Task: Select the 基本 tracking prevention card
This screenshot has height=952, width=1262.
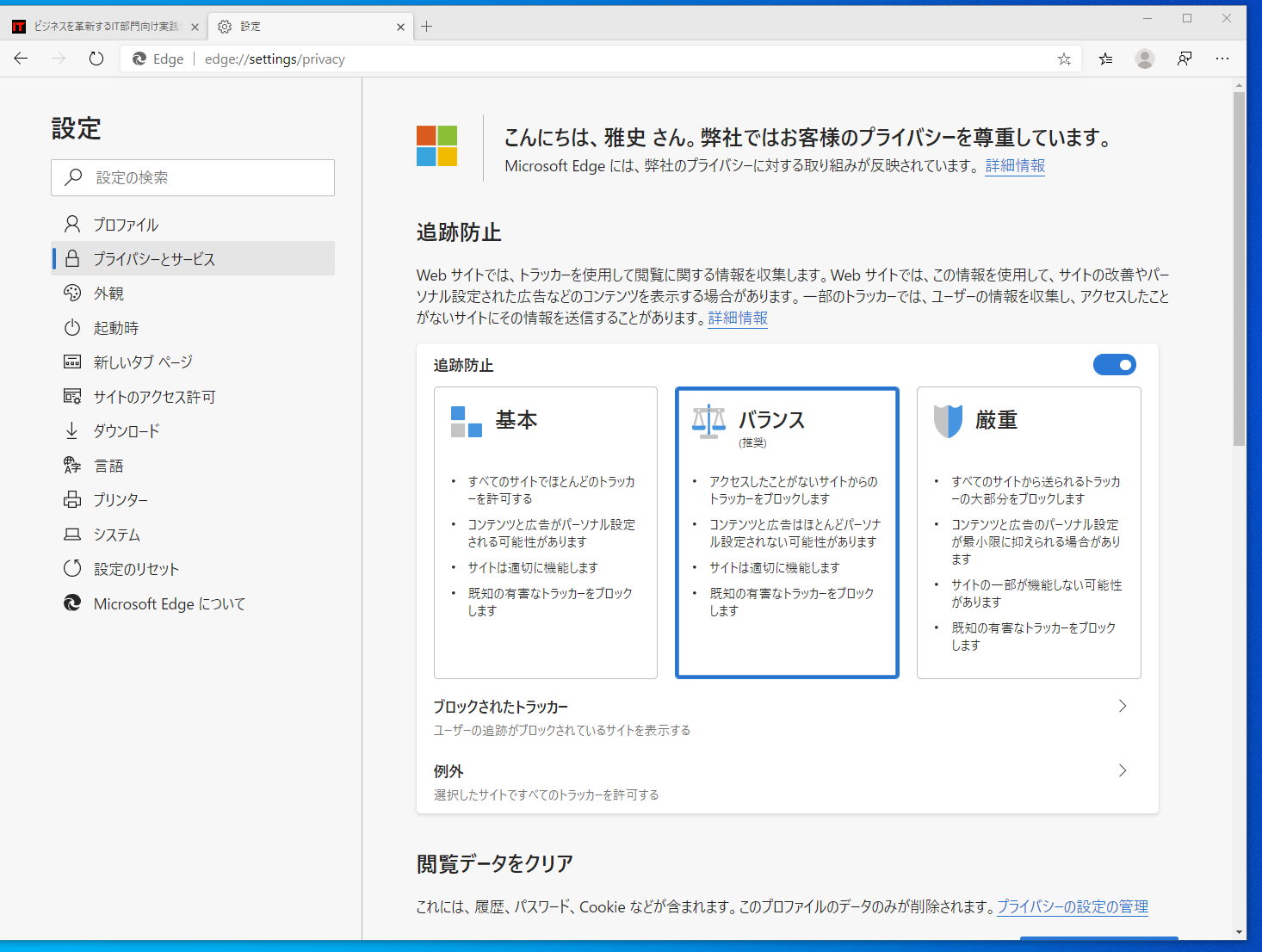Action: point(546,533)
